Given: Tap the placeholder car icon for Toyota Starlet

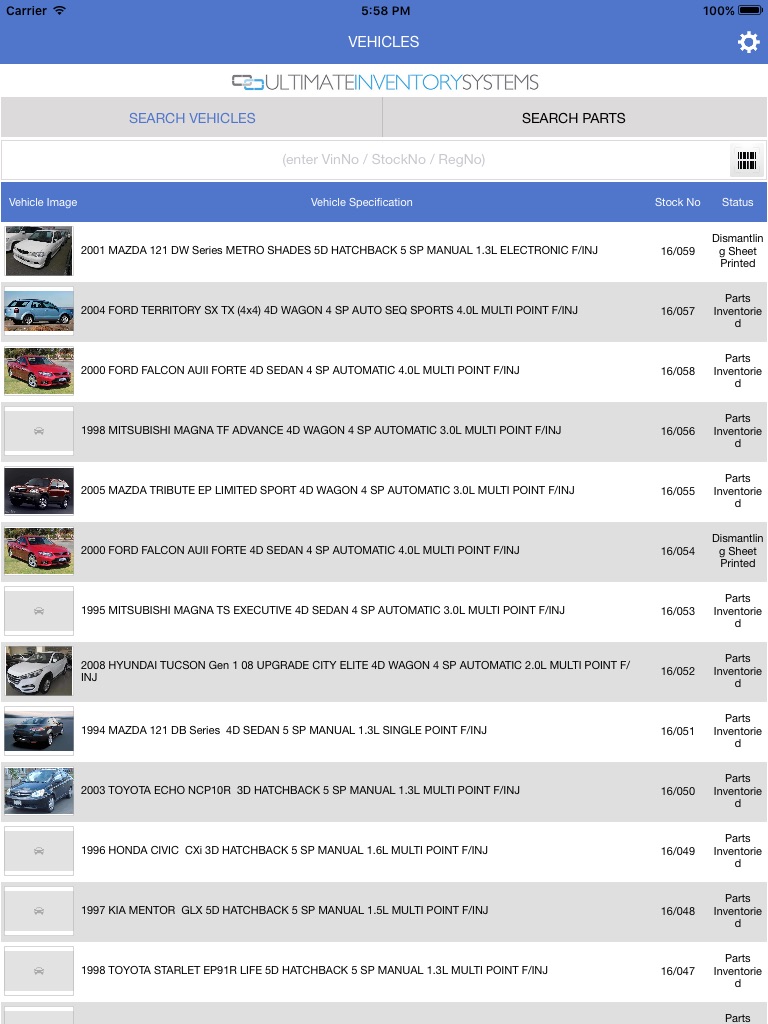Looking at the screenshot, I should [x=39, y=972].
